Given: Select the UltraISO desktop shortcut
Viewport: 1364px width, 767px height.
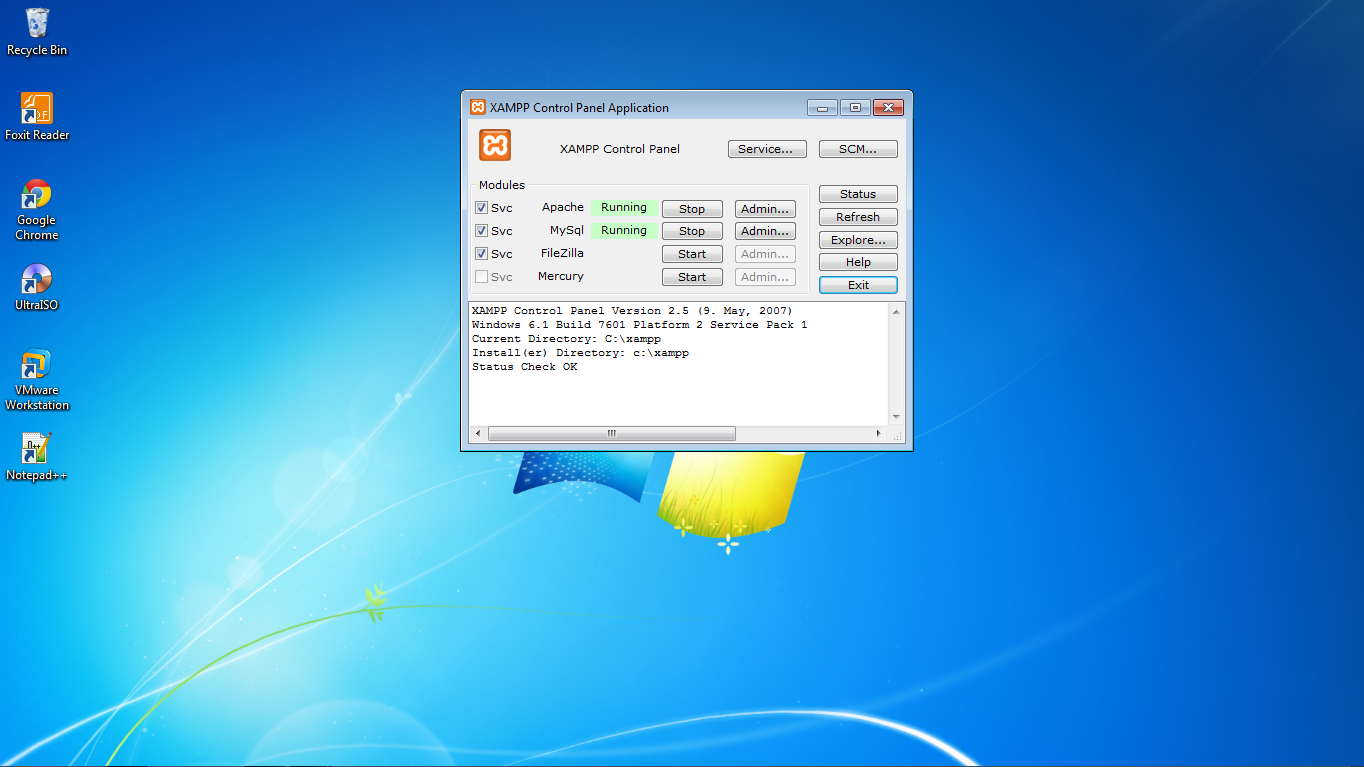Looking at the screenshot, I should click(x=37, y=288).
